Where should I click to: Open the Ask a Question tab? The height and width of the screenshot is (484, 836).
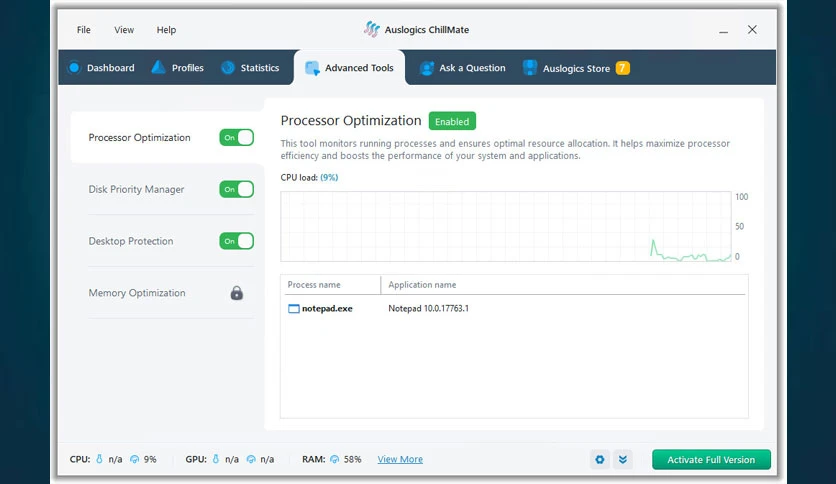point(462,68)
